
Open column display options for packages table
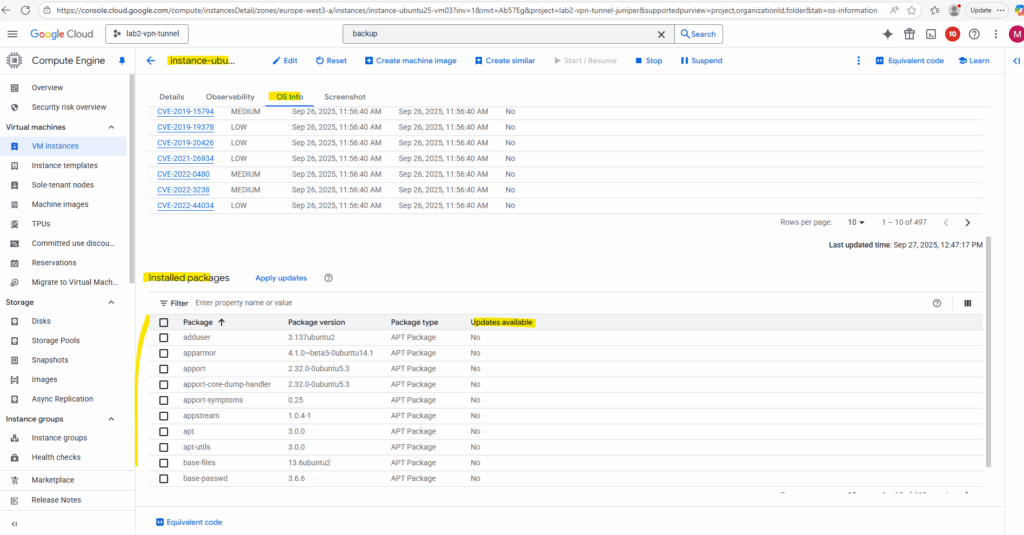[967, 303]
